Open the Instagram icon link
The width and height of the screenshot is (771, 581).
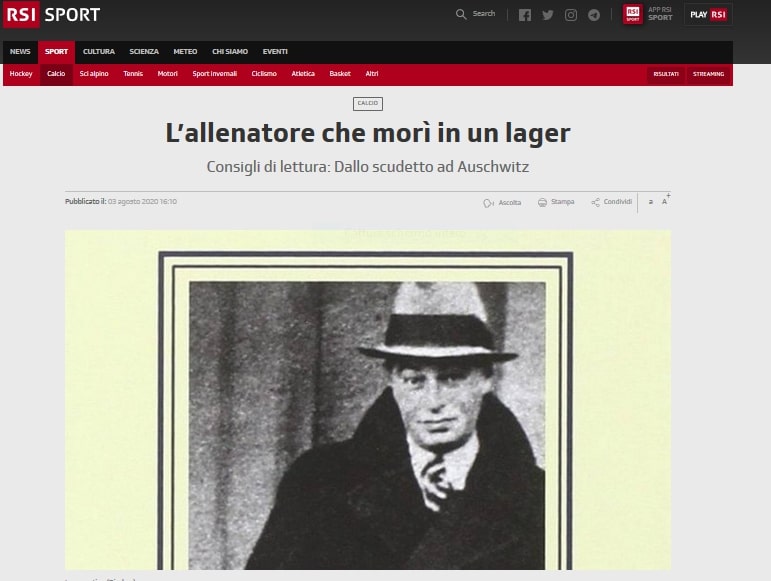[571, 15]
